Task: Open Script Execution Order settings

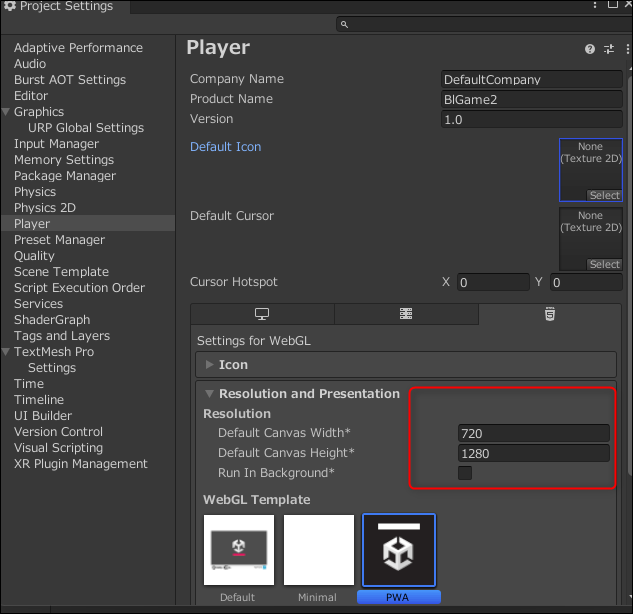Action: point(79,288)
